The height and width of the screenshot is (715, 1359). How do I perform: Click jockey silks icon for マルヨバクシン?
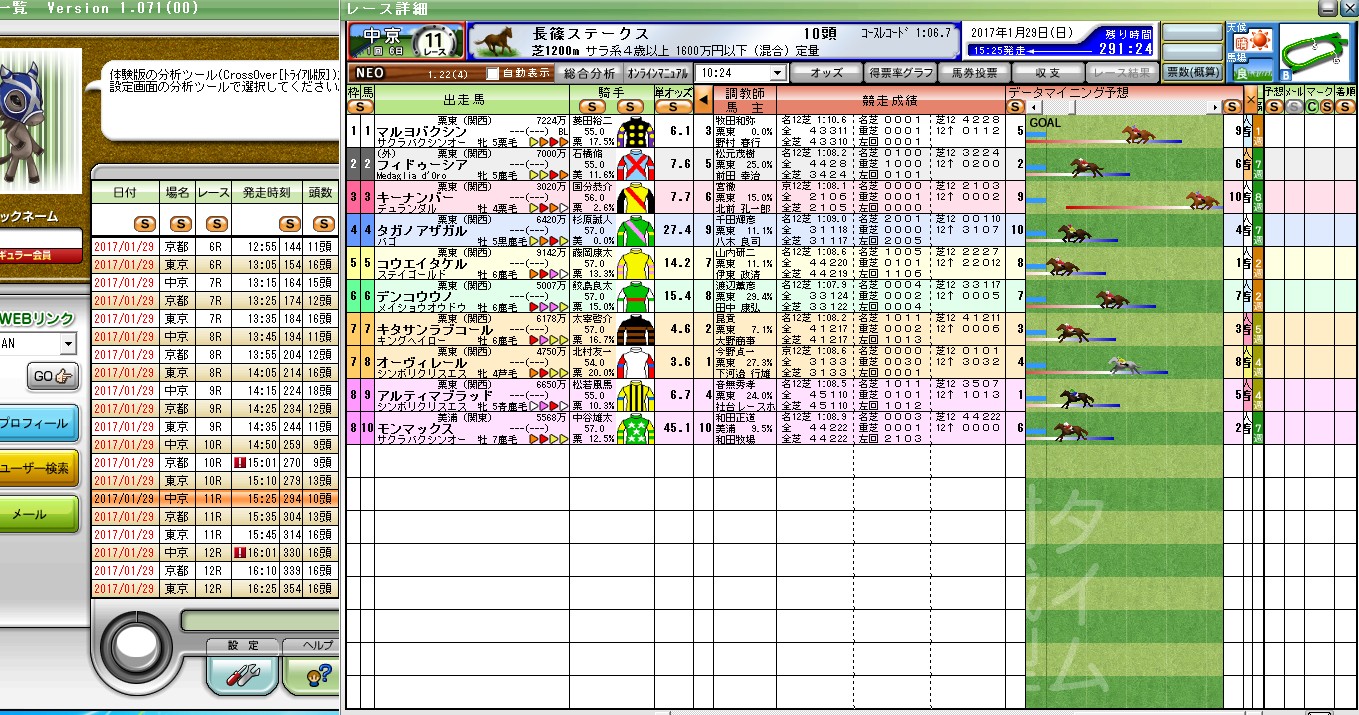point(633,131)
